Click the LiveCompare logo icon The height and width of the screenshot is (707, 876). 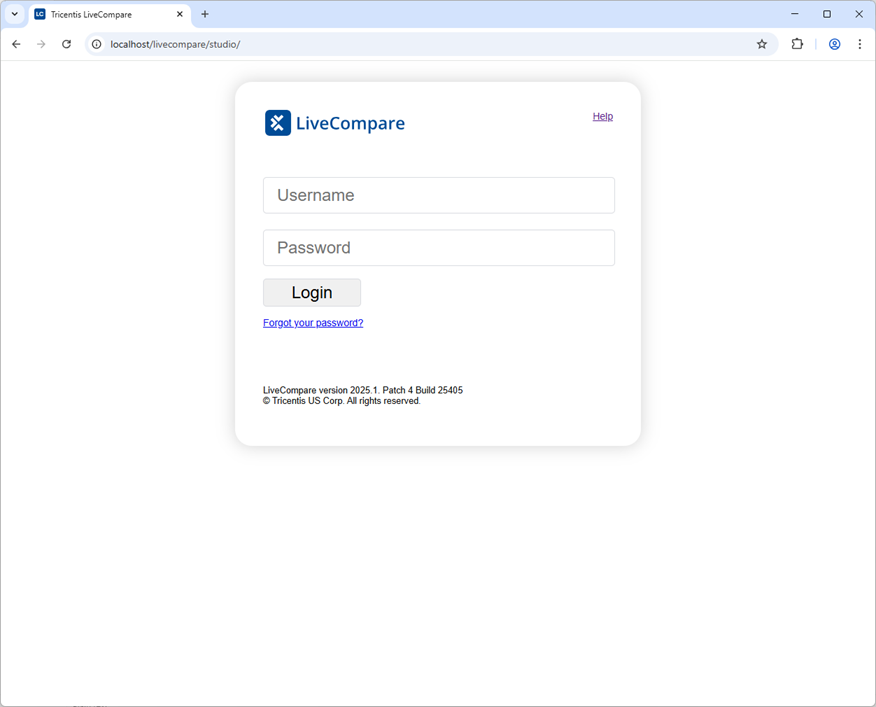[x=277, y=122]
